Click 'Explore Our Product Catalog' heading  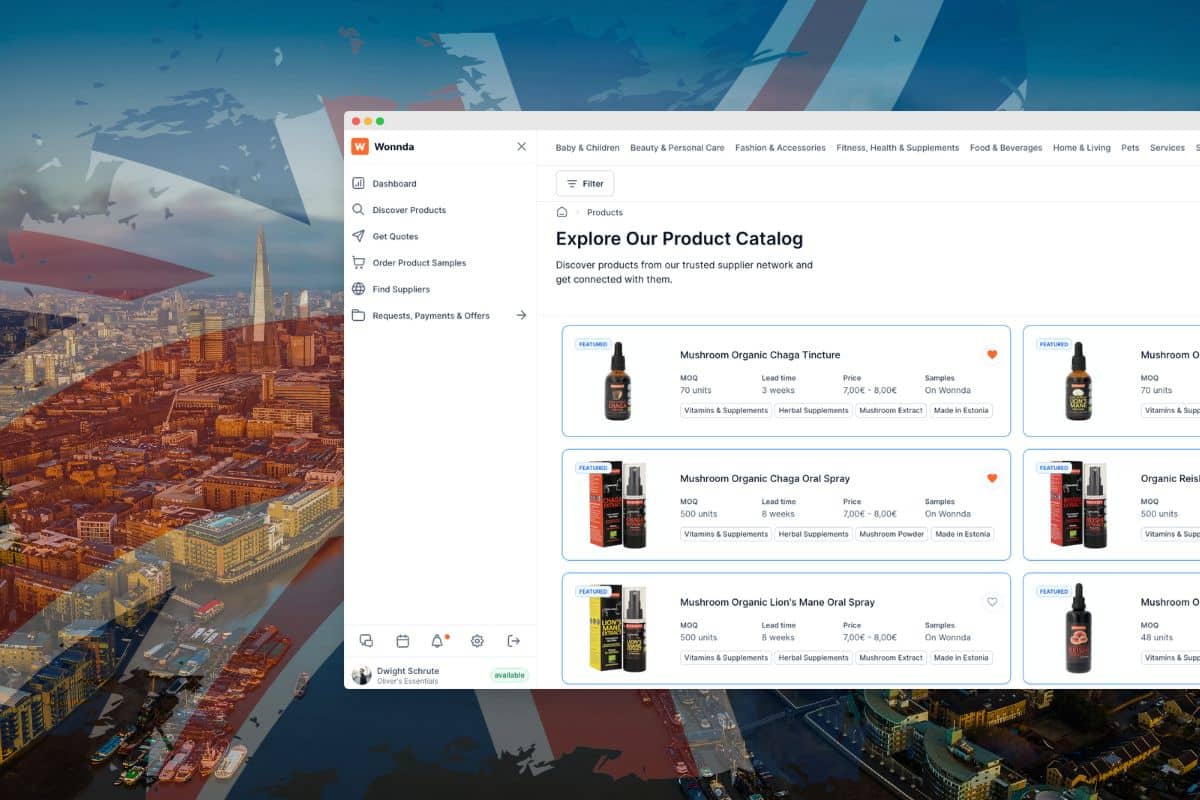point(679,239)
